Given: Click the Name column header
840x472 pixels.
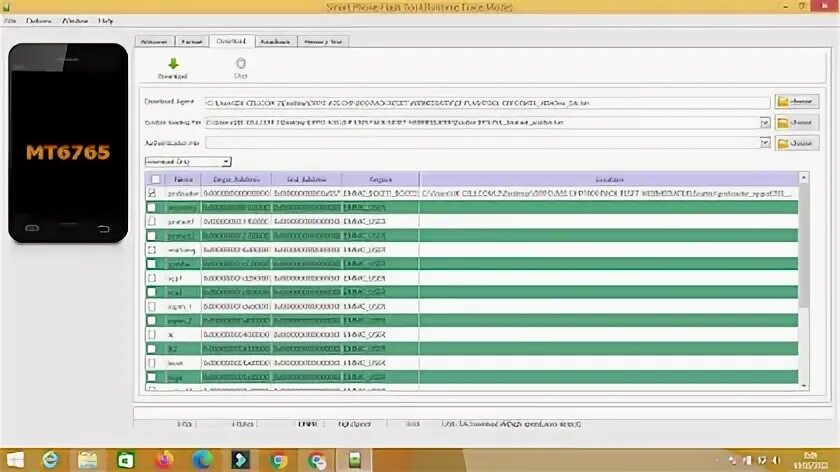Looking at the screenshot, I should pos(183,179).
